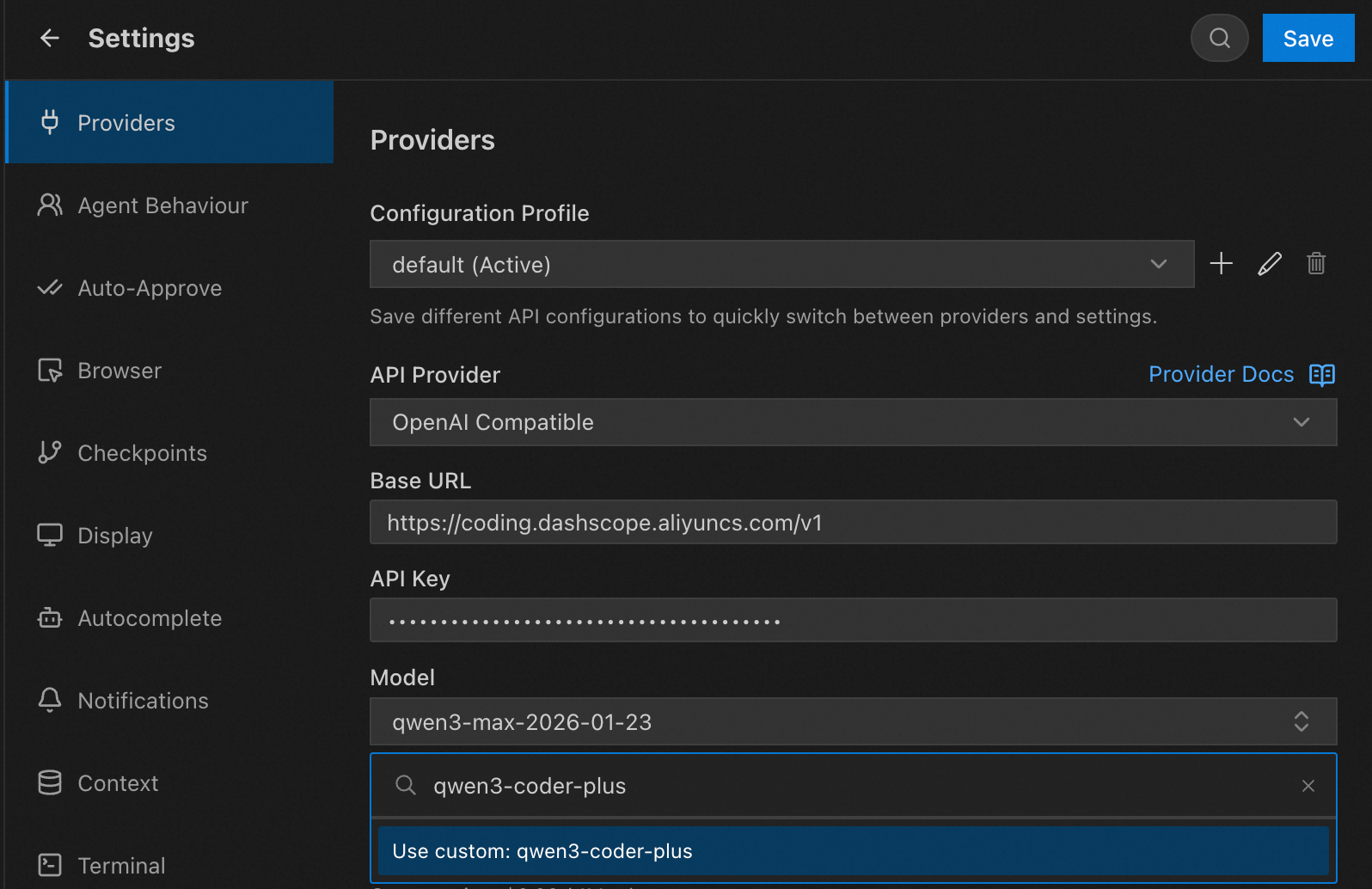Expand the Configuration Profile dropdown

781,264
